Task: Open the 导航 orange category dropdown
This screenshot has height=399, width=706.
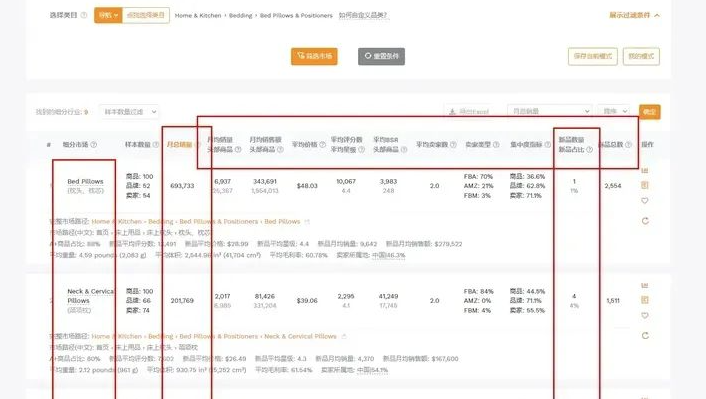Action: coord(108,15)
